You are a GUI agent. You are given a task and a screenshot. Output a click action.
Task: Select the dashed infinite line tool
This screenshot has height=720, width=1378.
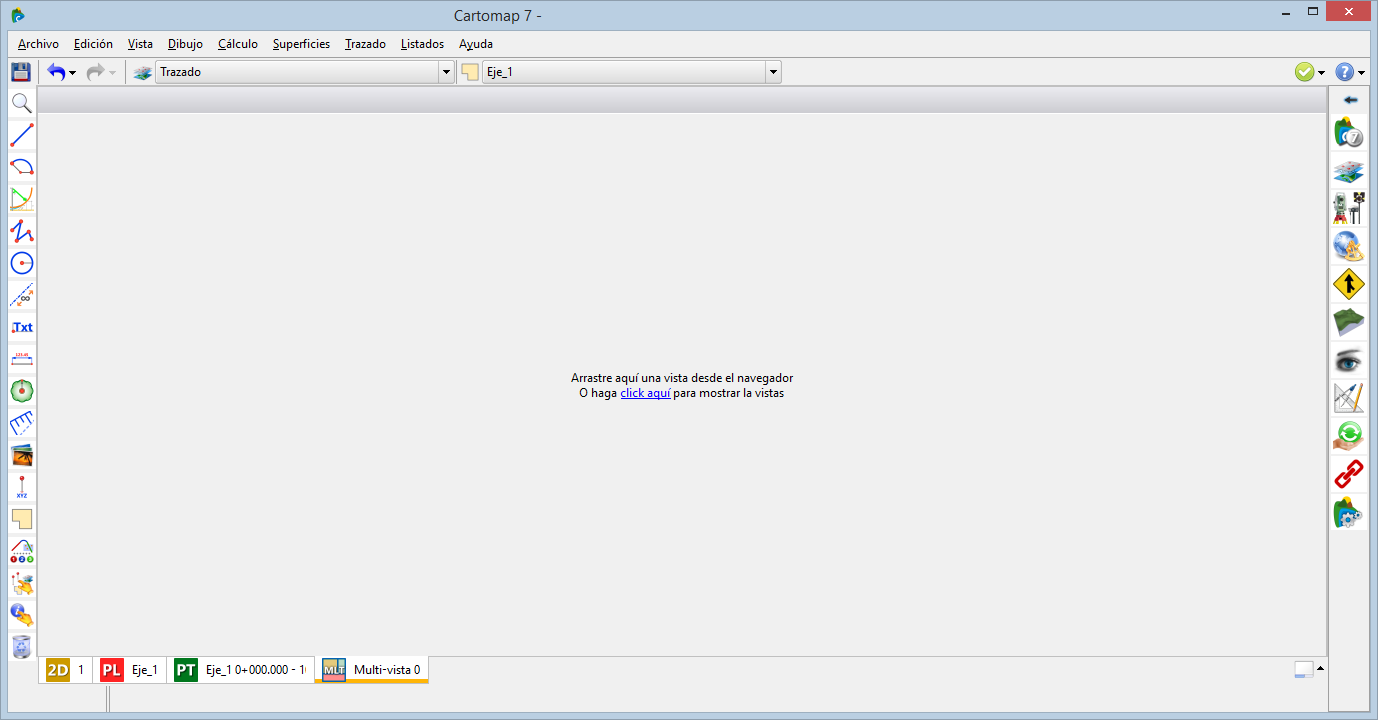[21, 295]
